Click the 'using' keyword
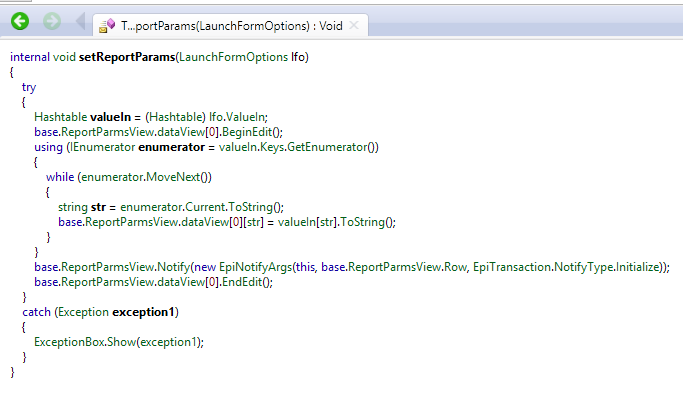The image size is (683, 396). coord(48,147)
